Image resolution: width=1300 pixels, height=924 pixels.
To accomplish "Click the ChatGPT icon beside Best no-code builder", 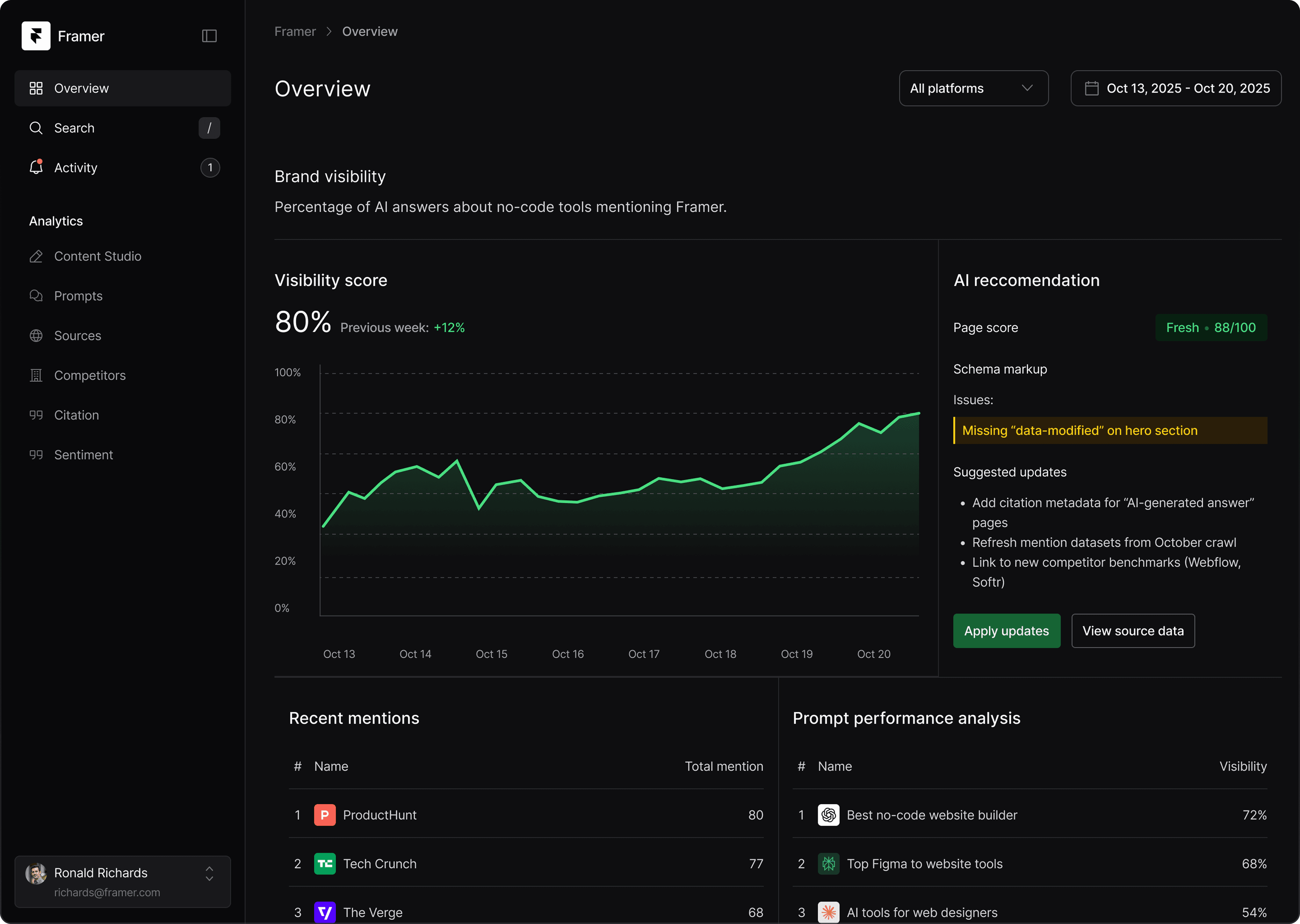I will (828, 815).
